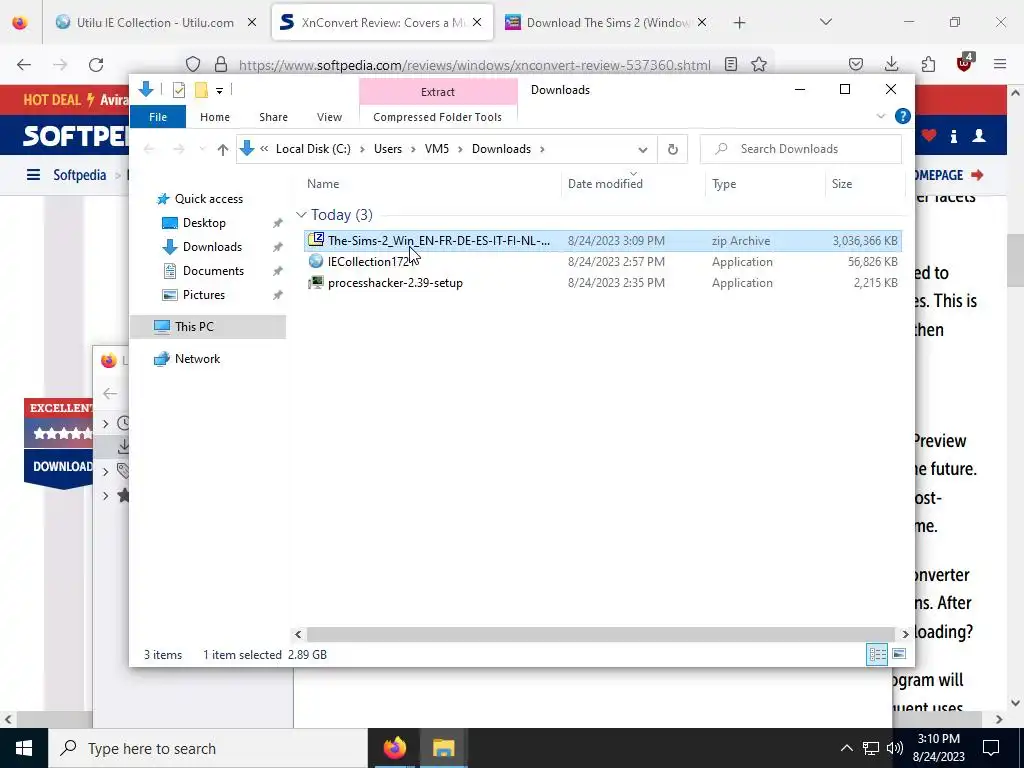Click the Explorer horizontal scrollbar

[x=600, y=634]
